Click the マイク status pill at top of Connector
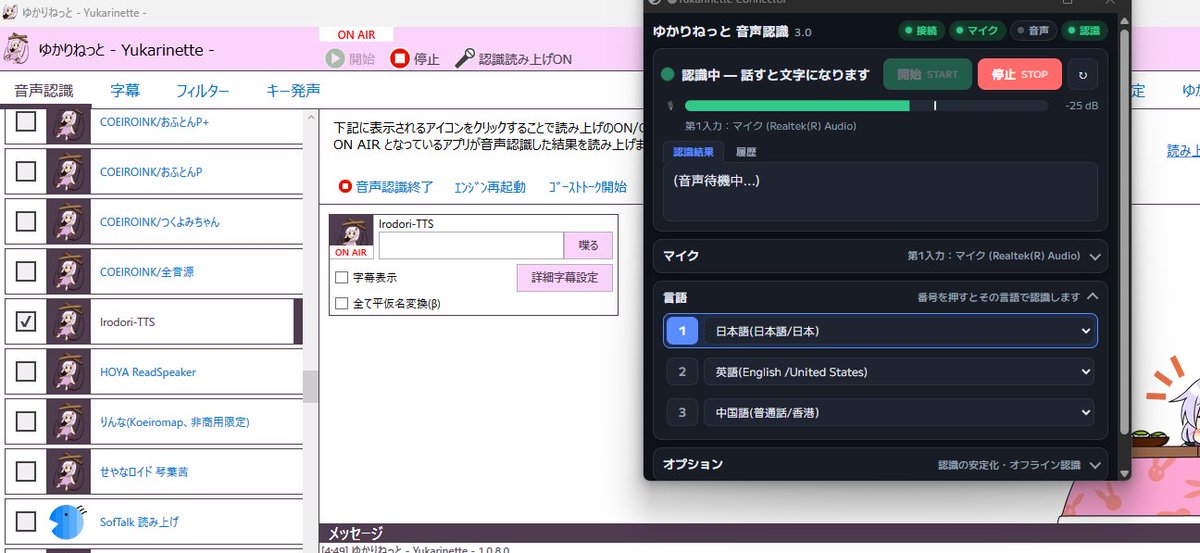 (977, 31)
